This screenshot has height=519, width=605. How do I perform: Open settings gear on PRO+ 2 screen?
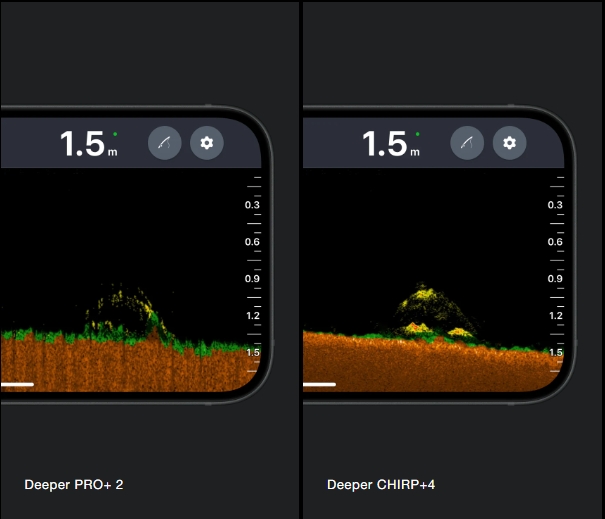tap(207, 143)
